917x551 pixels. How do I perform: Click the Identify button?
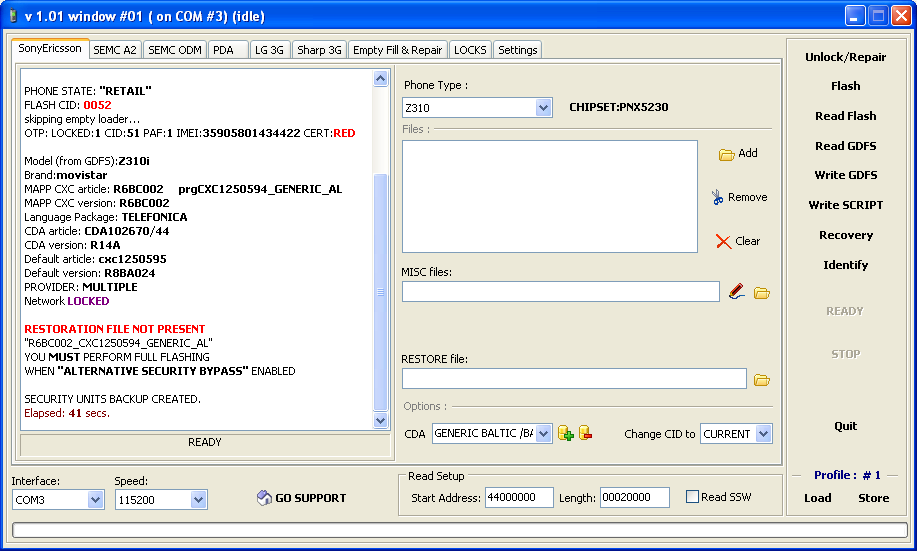tap(846, 265)
